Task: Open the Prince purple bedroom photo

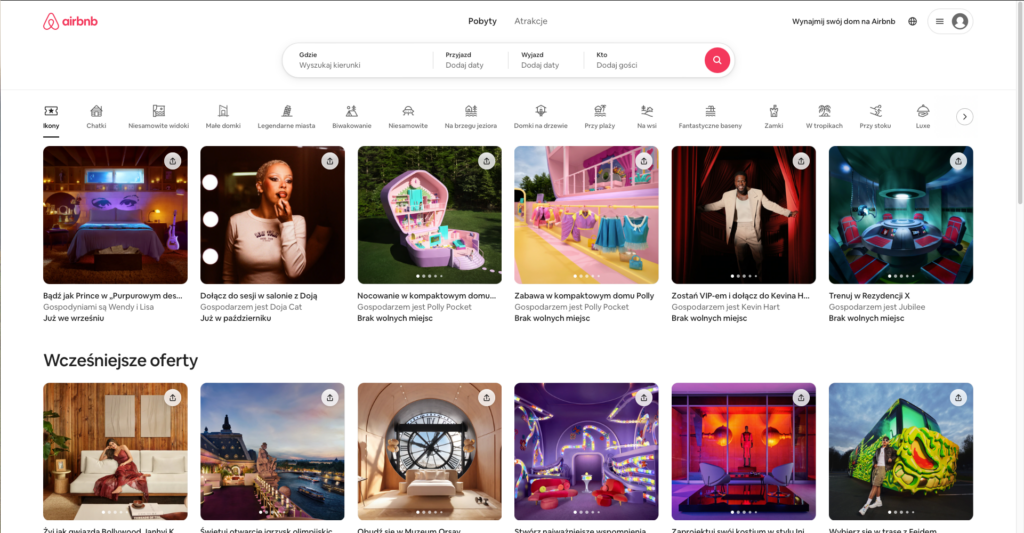Action: pos(115,215)
